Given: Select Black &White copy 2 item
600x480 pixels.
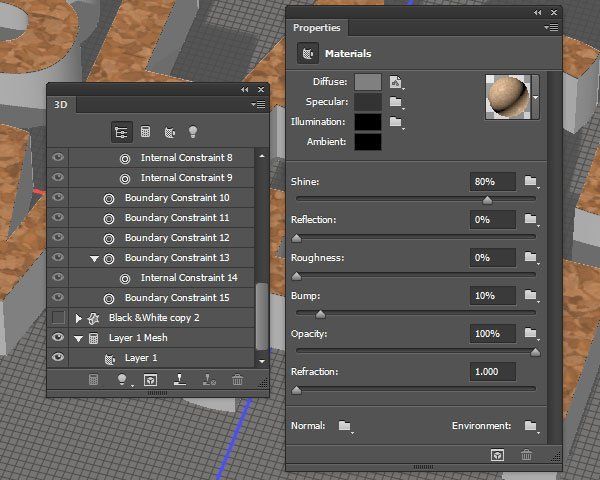Looking at the screenshot, I should pos(161,318).
